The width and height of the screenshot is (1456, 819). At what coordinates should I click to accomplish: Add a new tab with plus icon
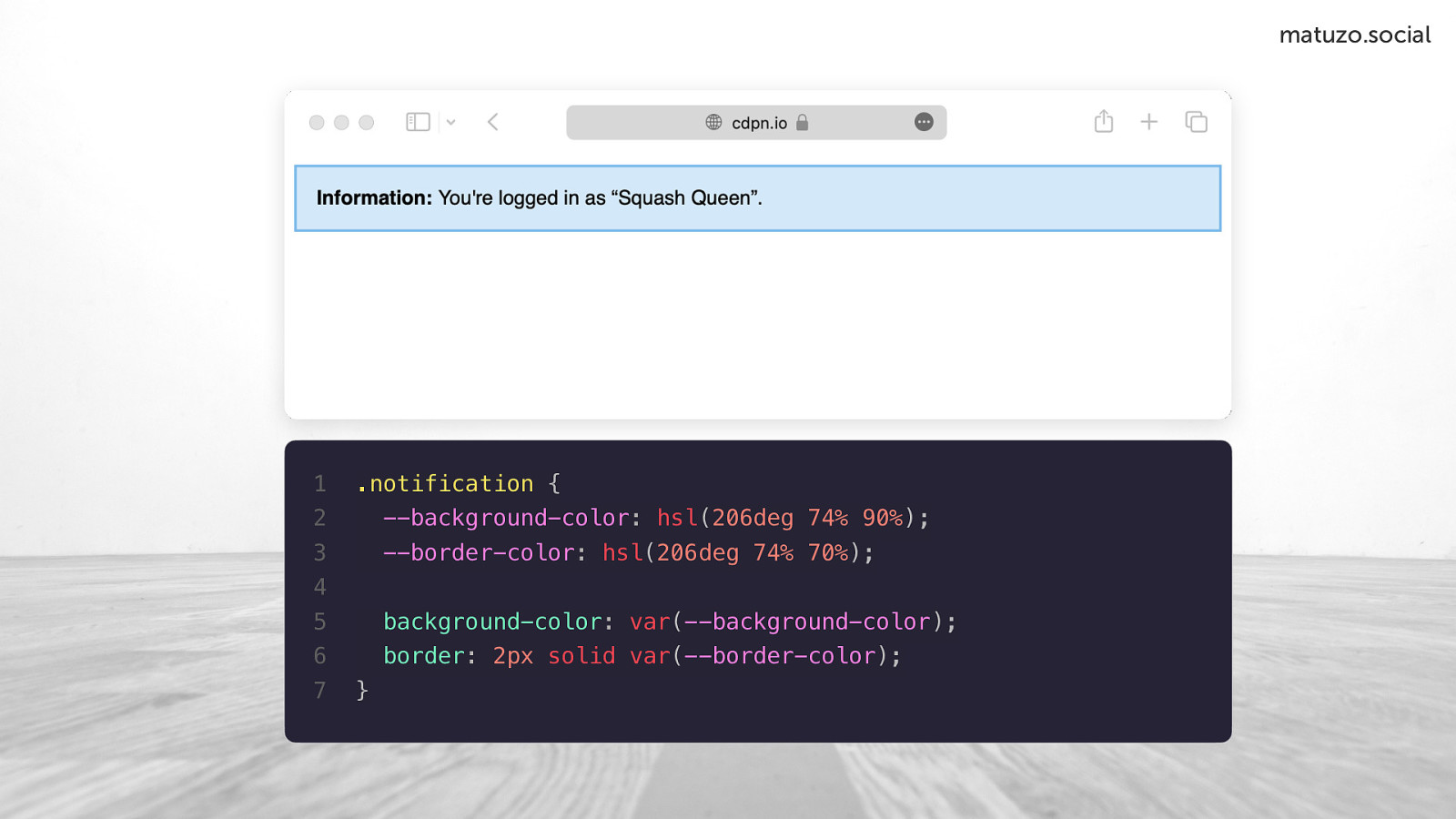click(x=1149, y=122)
